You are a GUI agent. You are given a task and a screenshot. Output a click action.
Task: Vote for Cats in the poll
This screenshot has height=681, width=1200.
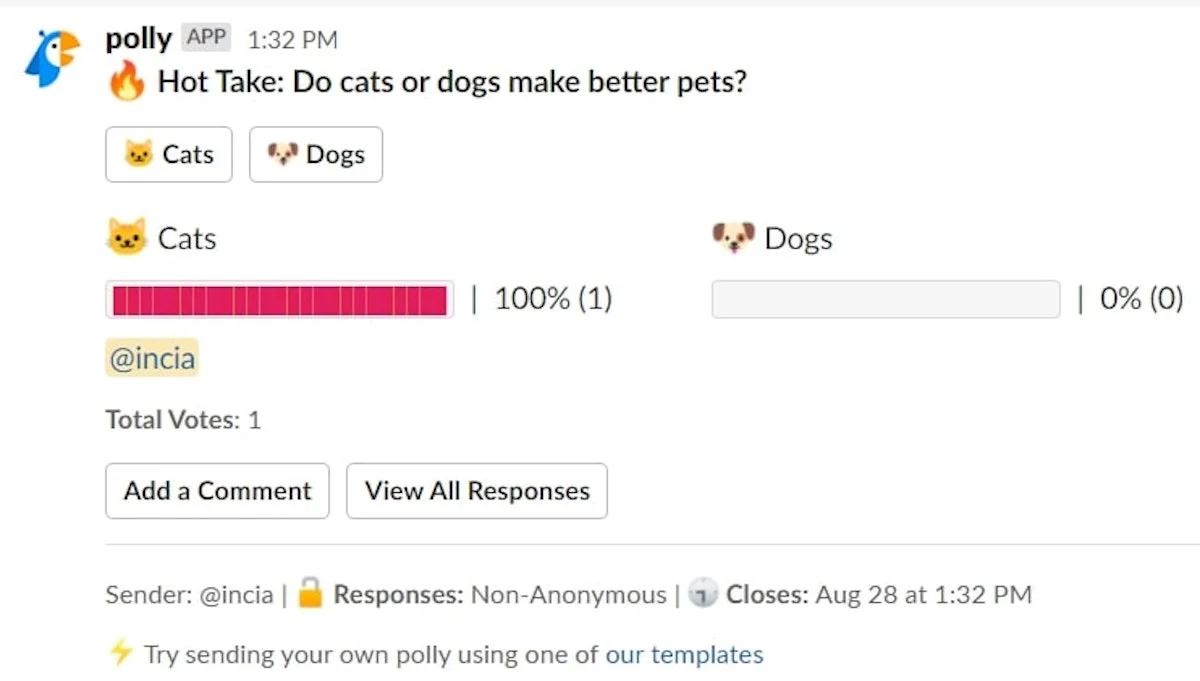[168, 154]
